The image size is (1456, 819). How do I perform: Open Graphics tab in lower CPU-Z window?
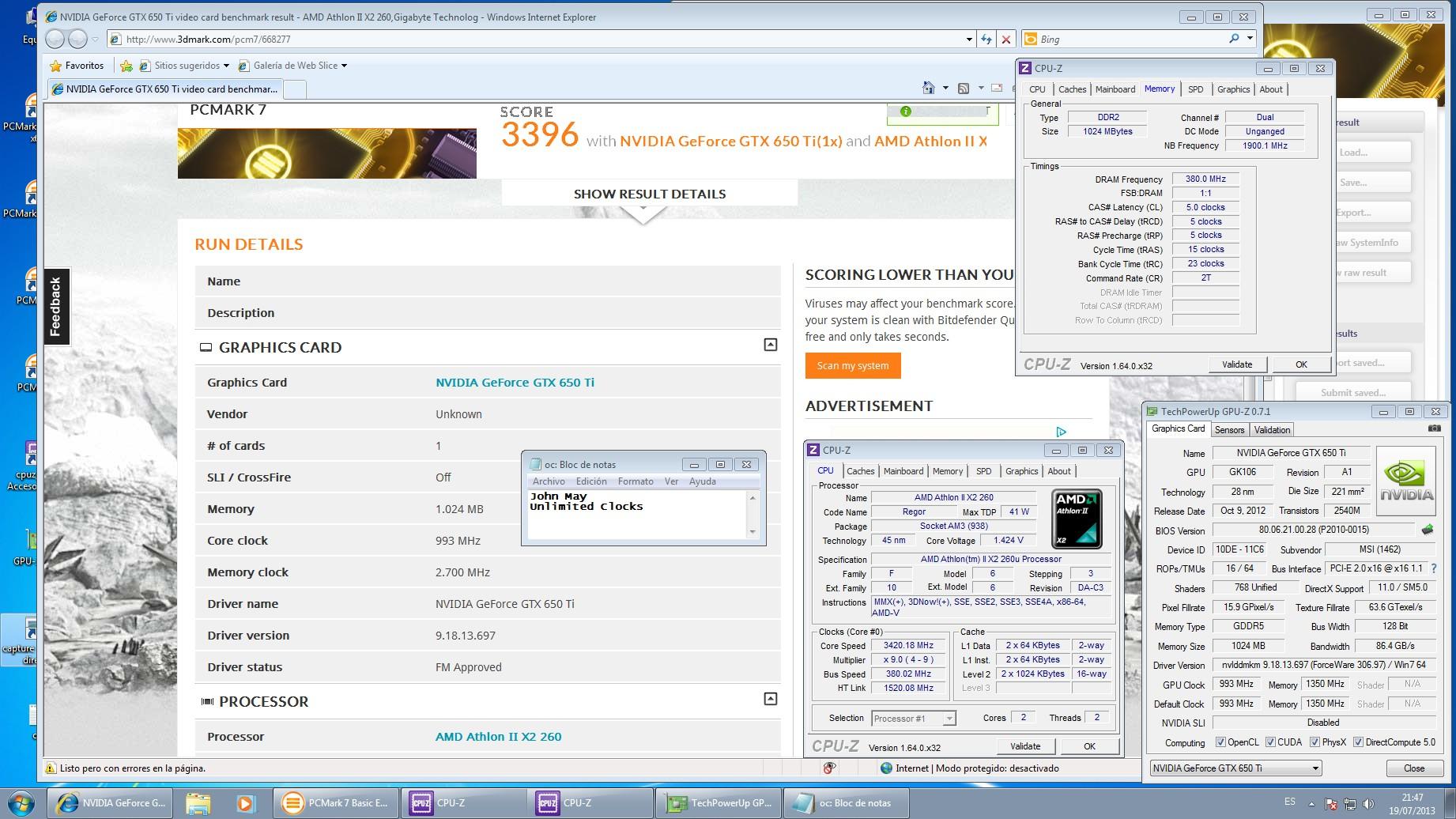point(1021,471)
